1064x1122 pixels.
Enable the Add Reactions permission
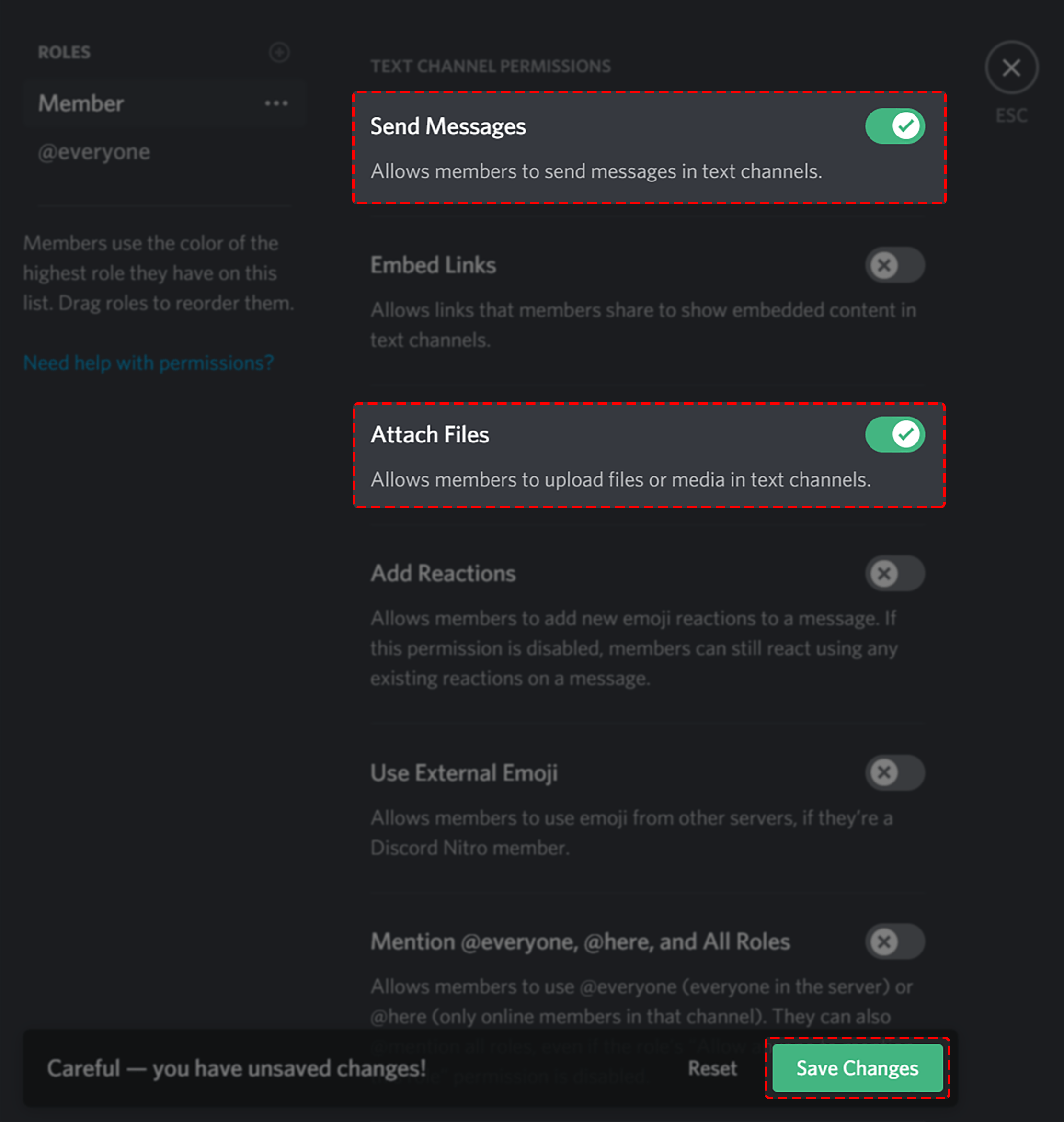(x=895, y=573)
